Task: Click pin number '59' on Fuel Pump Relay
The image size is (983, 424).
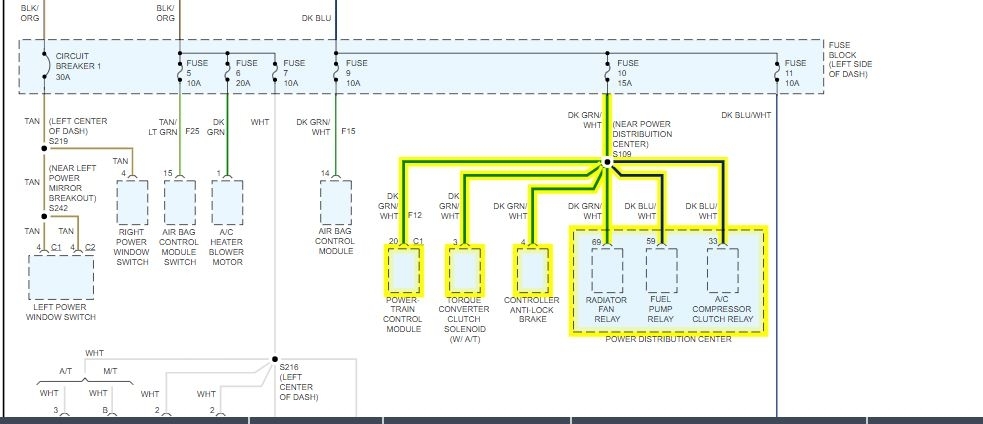Action: click(x=651, y=241)
